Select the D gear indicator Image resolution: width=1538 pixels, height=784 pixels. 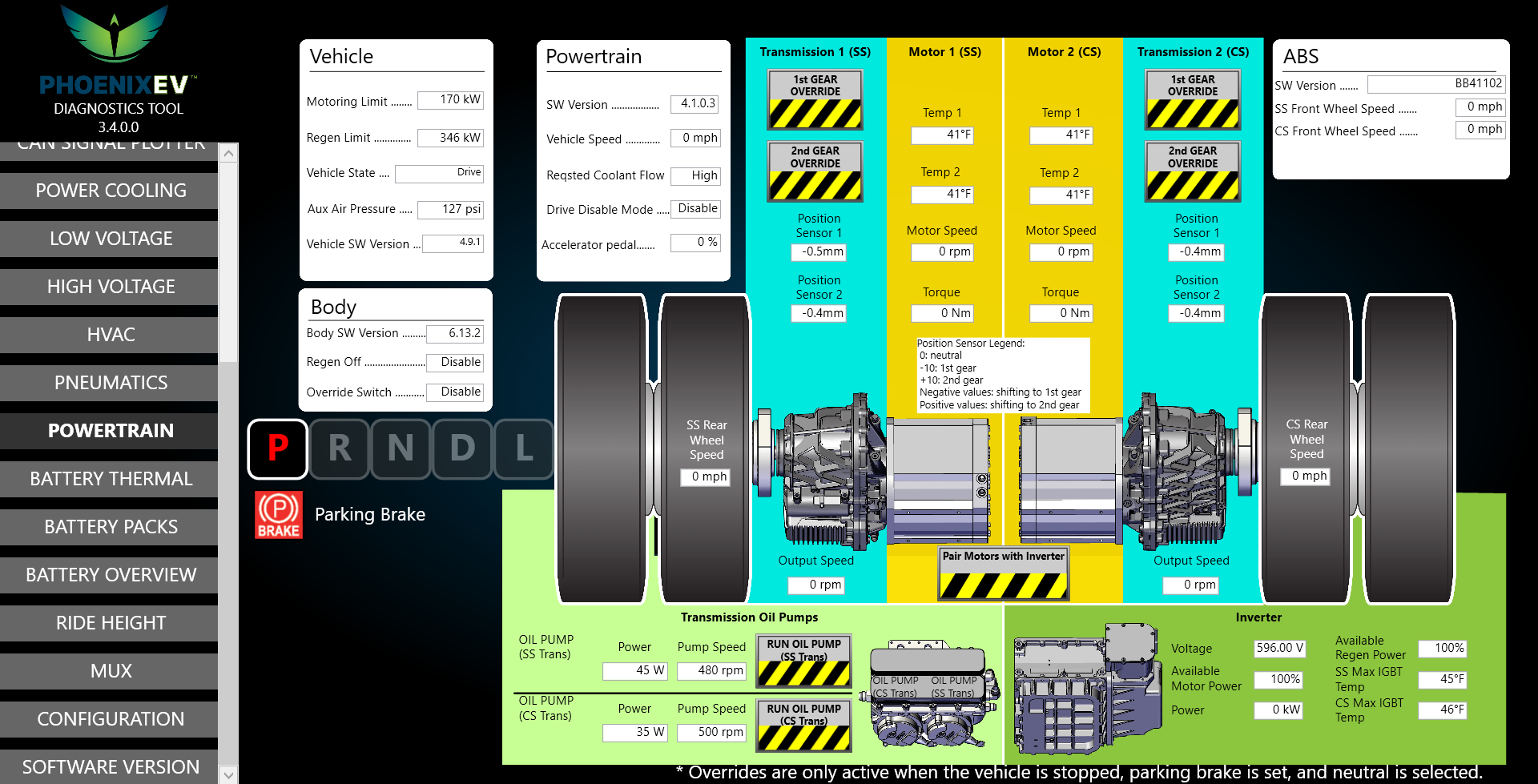[x=463, y=448]
